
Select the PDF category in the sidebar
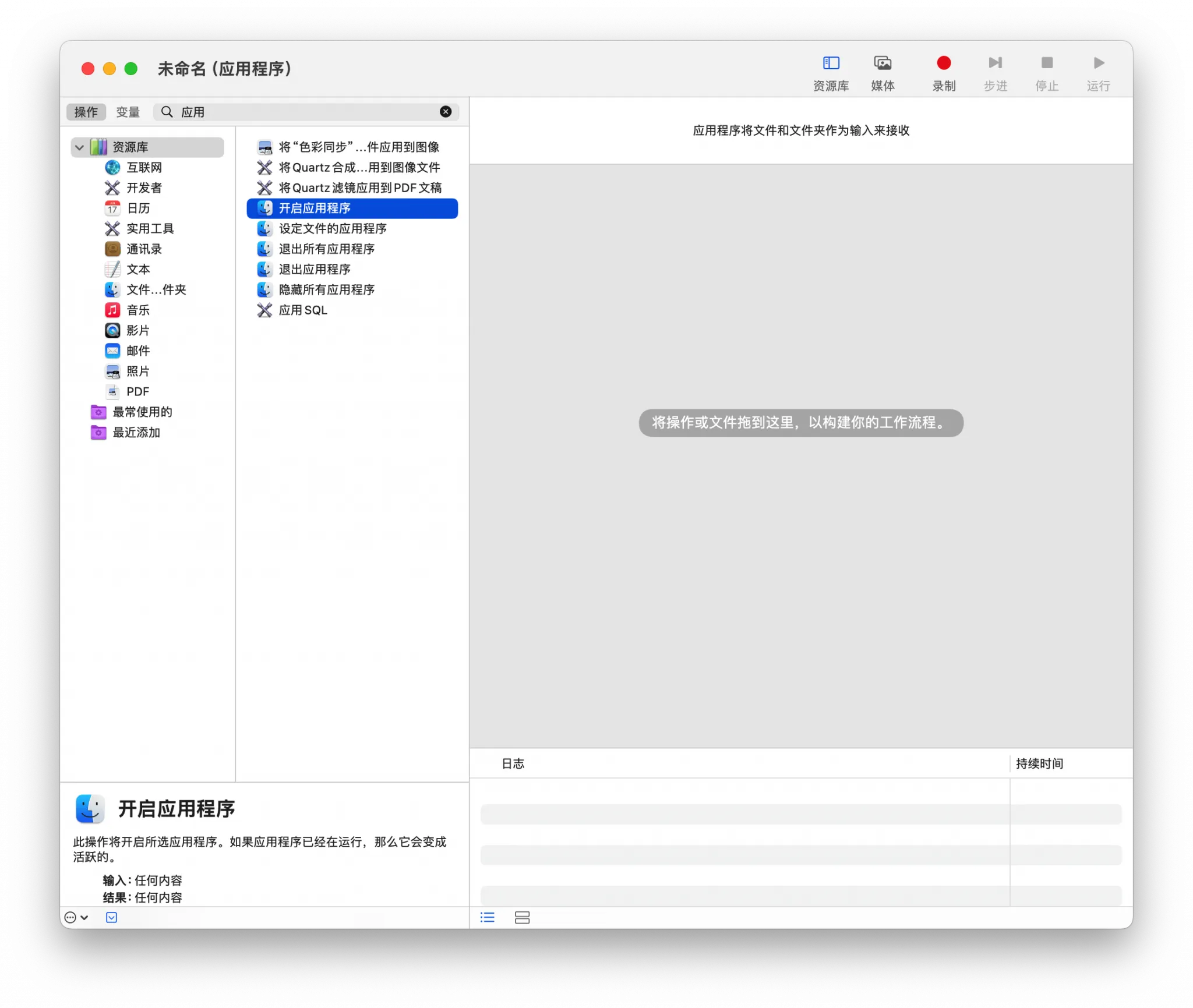(137, 391)
